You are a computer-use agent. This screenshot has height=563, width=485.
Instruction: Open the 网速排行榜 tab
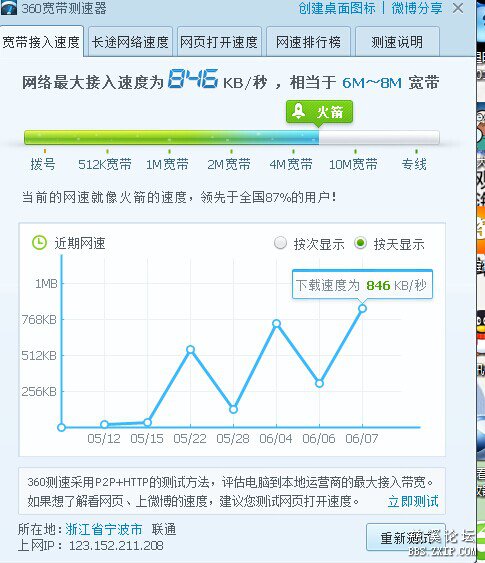308,42
